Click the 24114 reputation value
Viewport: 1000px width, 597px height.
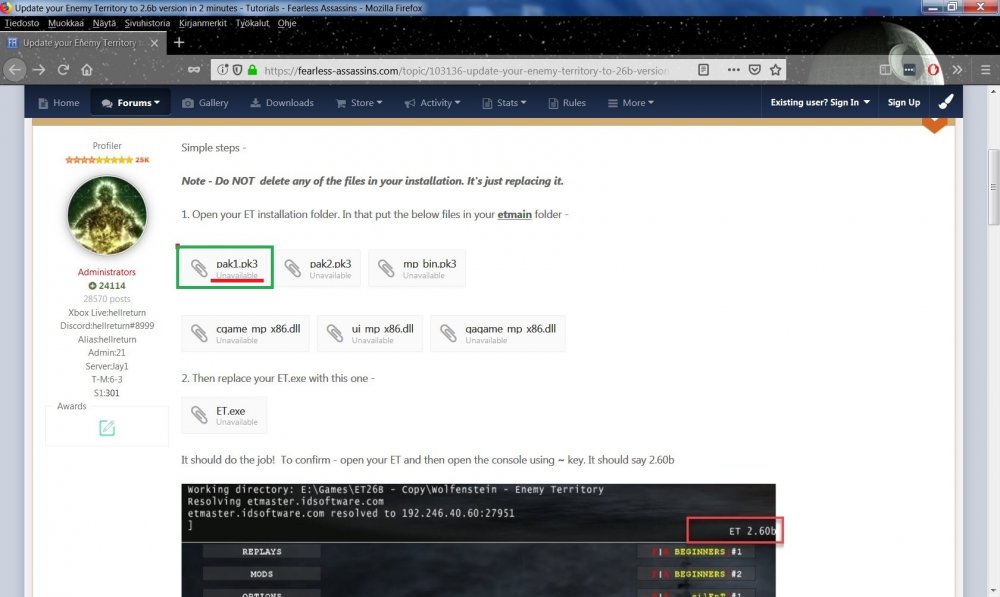107,286
